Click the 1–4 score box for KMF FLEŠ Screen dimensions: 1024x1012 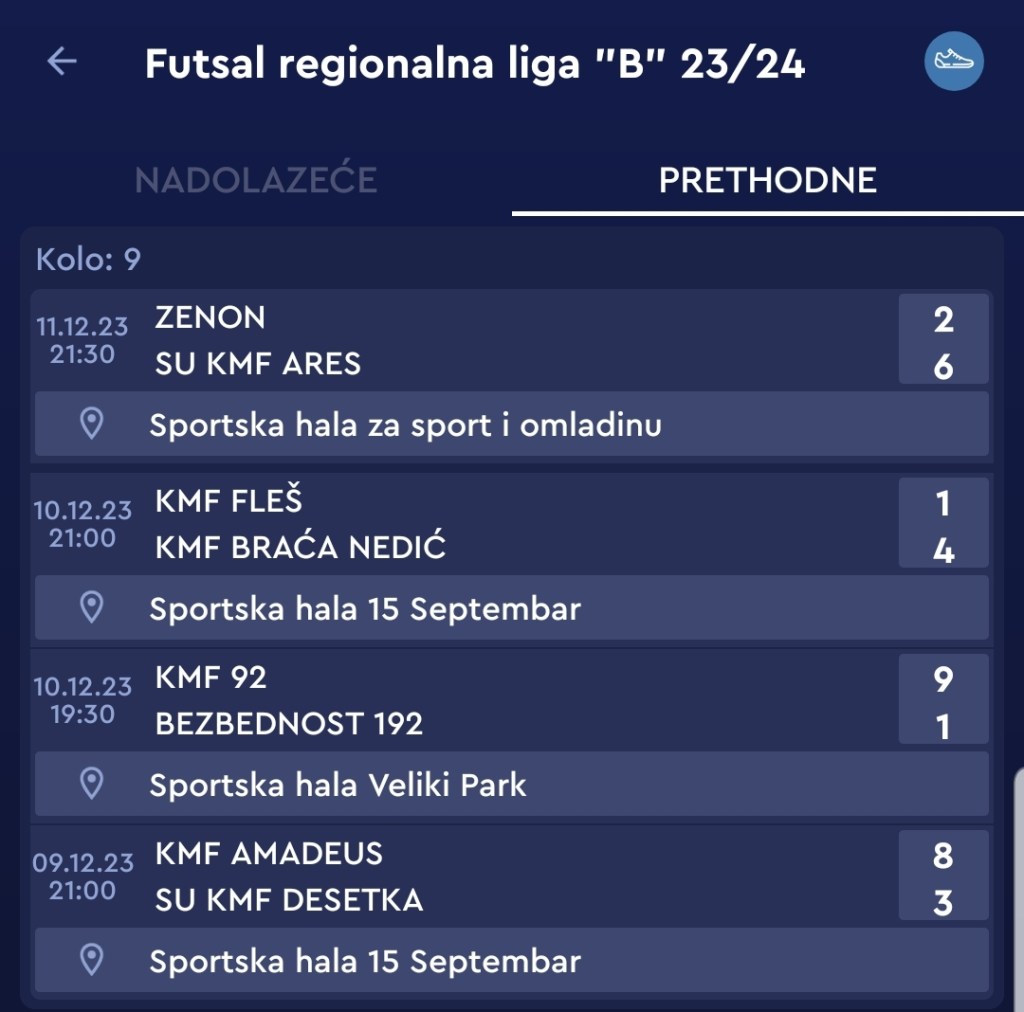point(943,526)
